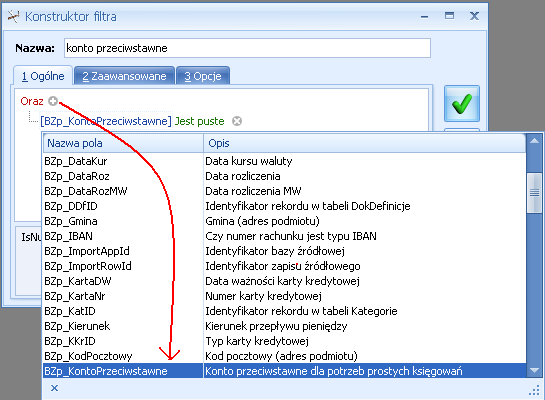Select BZp_KontoPrzeciwstawne in the field list

click(284, 371)
